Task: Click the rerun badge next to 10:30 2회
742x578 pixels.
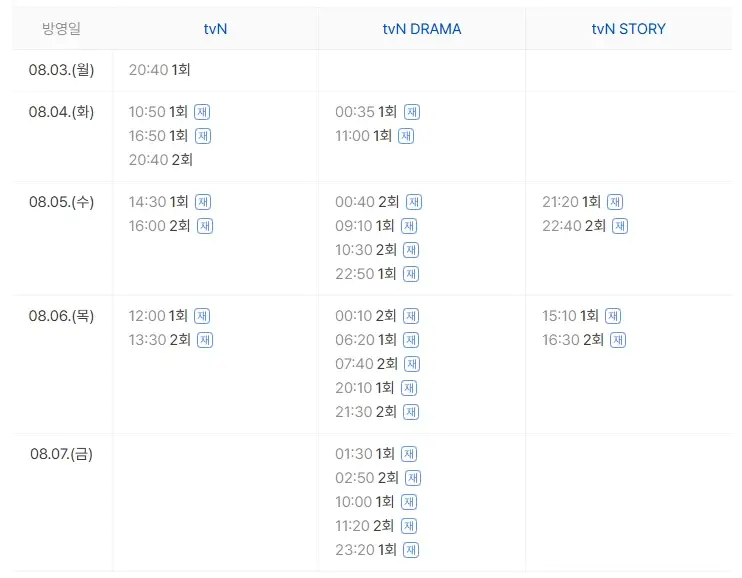Action: pos(411,249)
